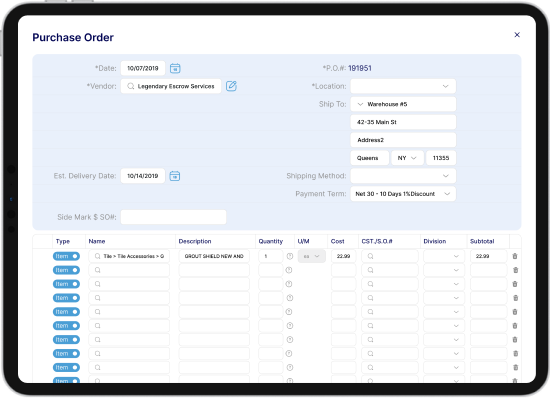Viewport: 550px width, 398px height.
Task: Open the calendar picker beside Date field
Action: (x=175, y=68)
